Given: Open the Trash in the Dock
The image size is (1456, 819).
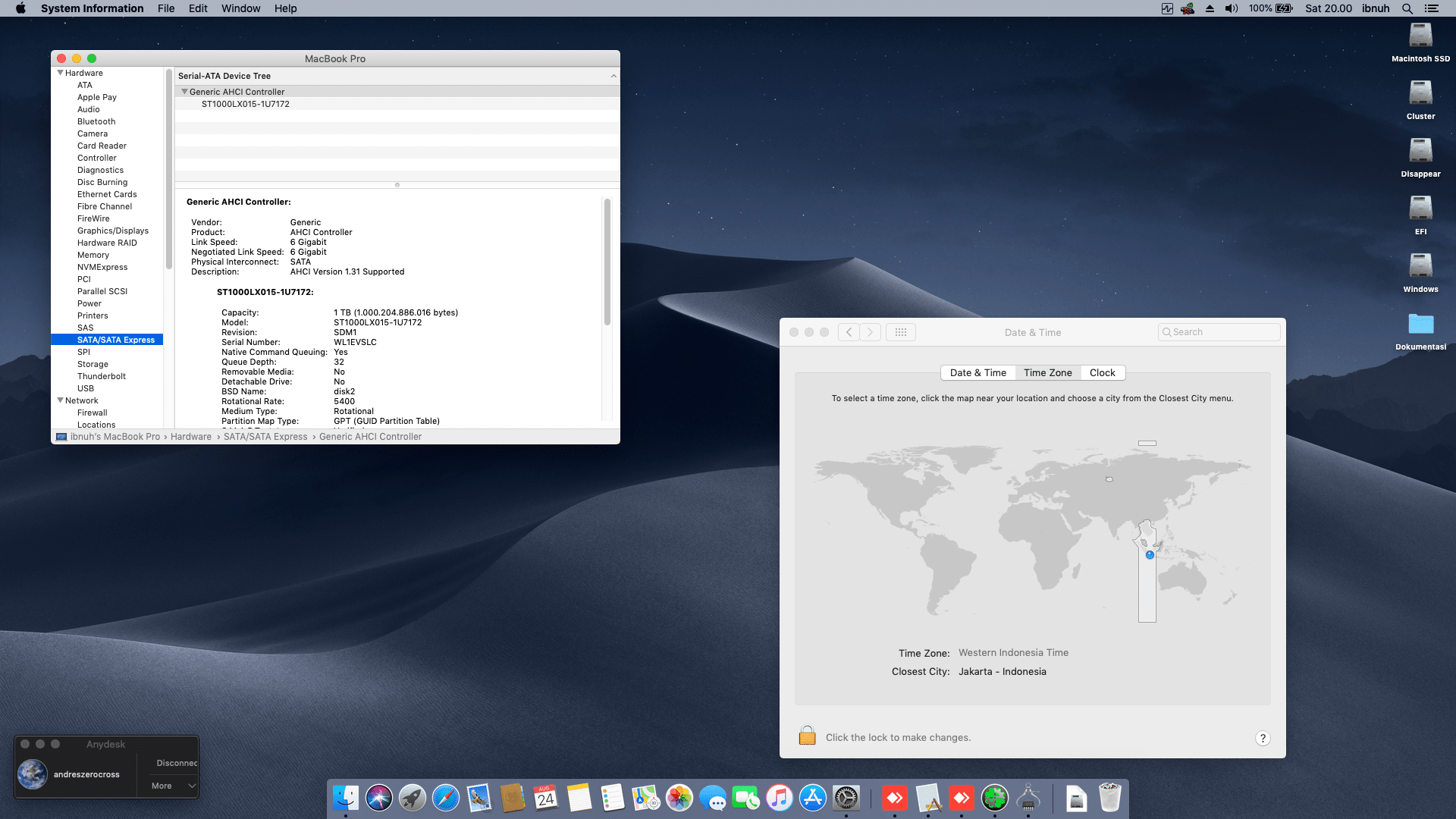Looking at the screenshot, I should tap(1110, 798).
